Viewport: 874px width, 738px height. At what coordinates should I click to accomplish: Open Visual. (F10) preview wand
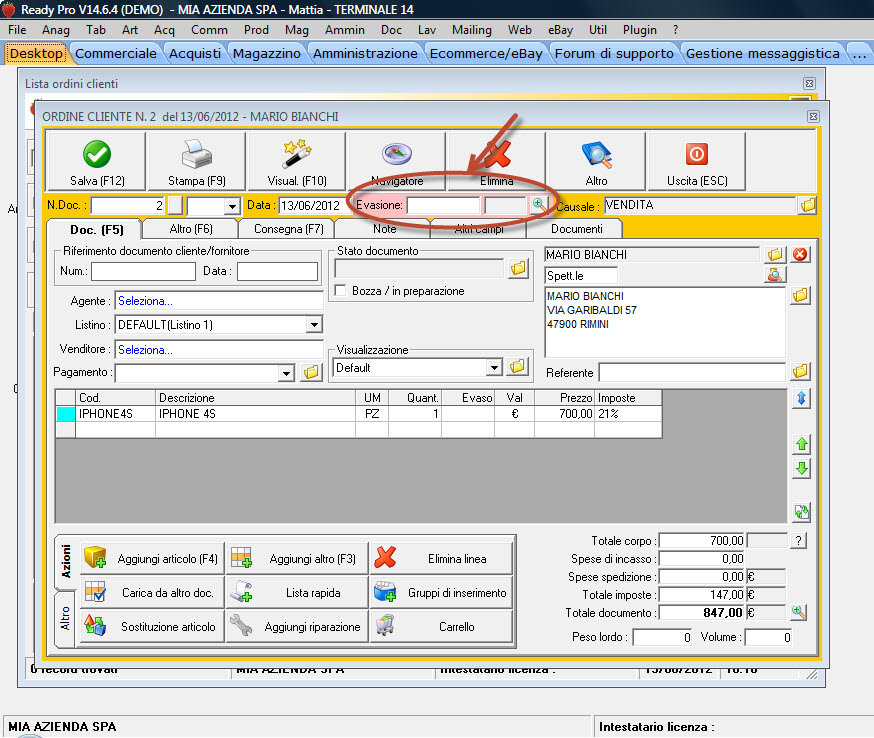[x=297, y=155]
